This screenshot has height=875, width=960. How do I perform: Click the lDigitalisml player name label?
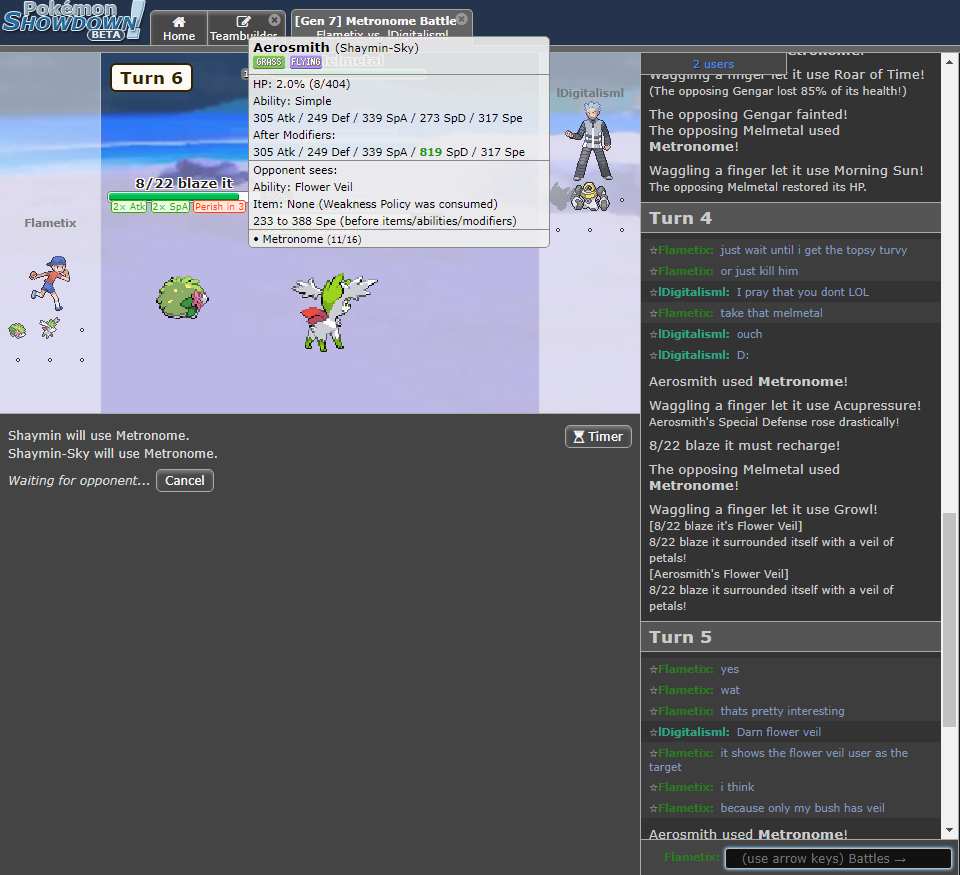point(590,93)
